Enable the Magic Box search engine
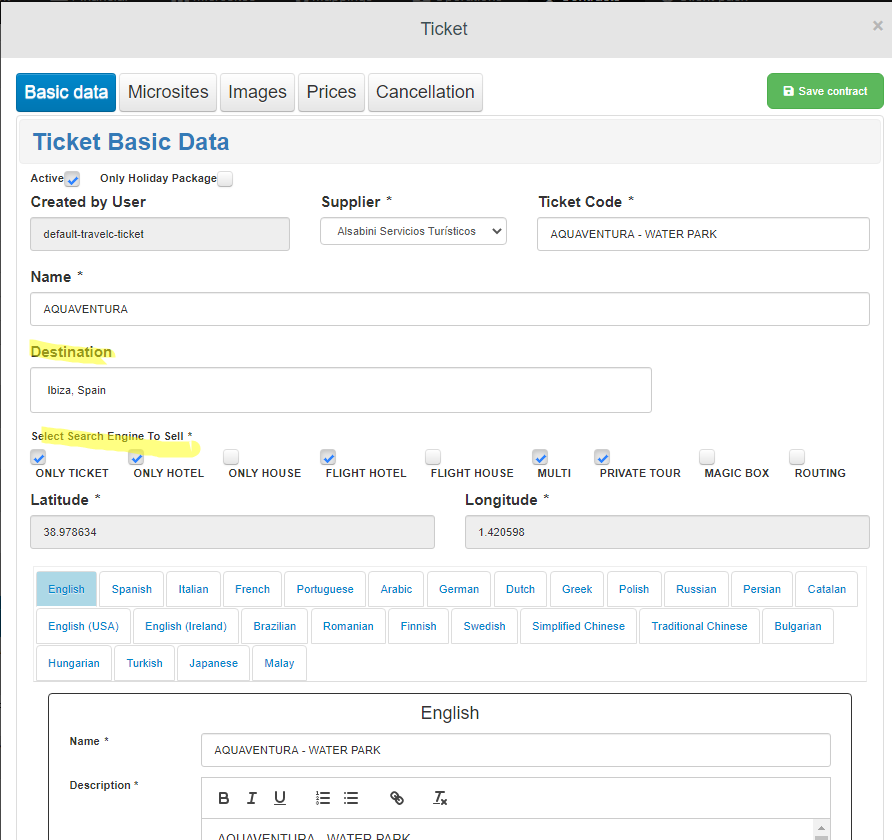 [x=707, y=457]
